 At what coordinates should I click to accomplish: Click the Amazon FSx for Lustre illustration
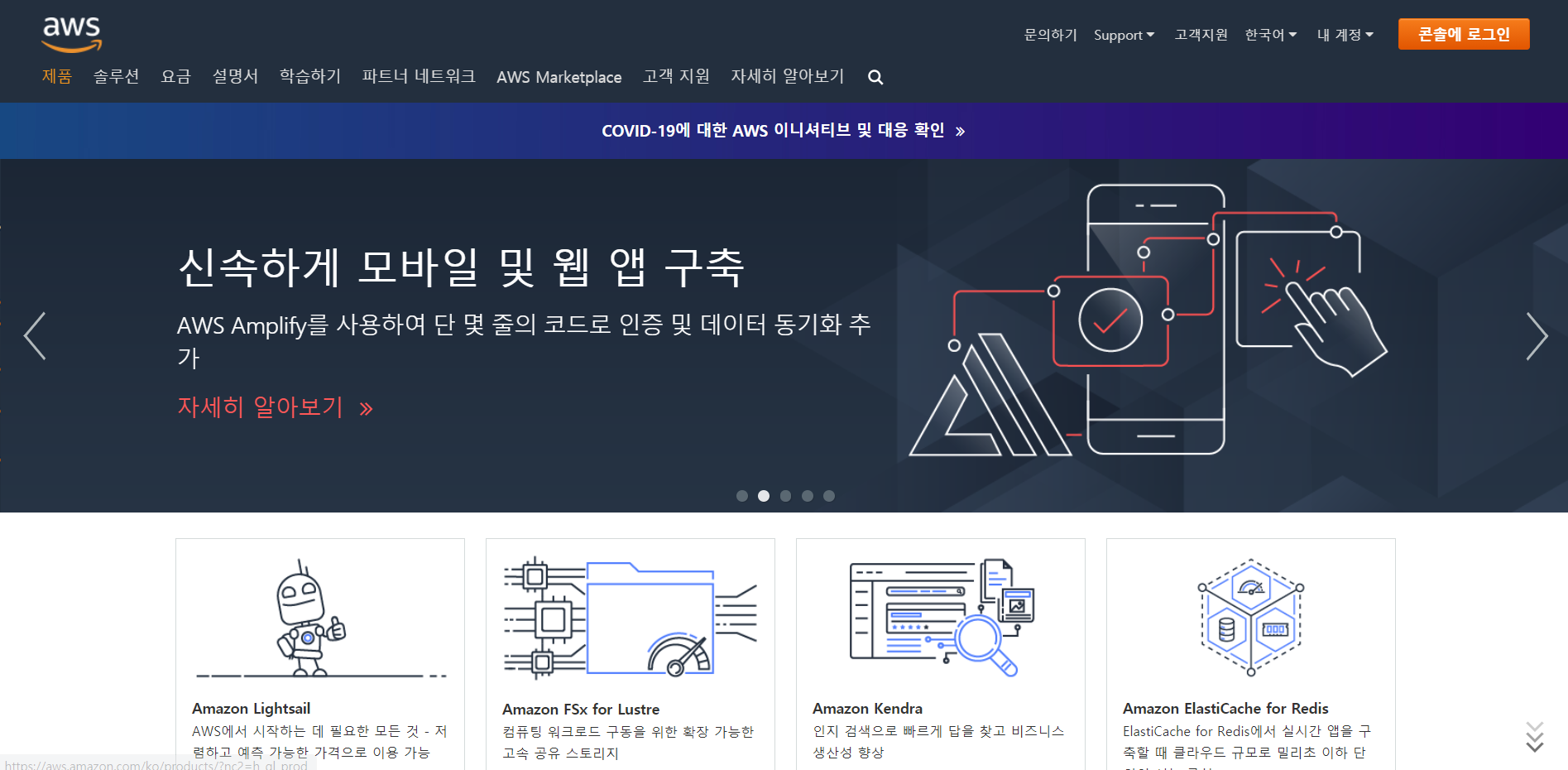(630, 618)
